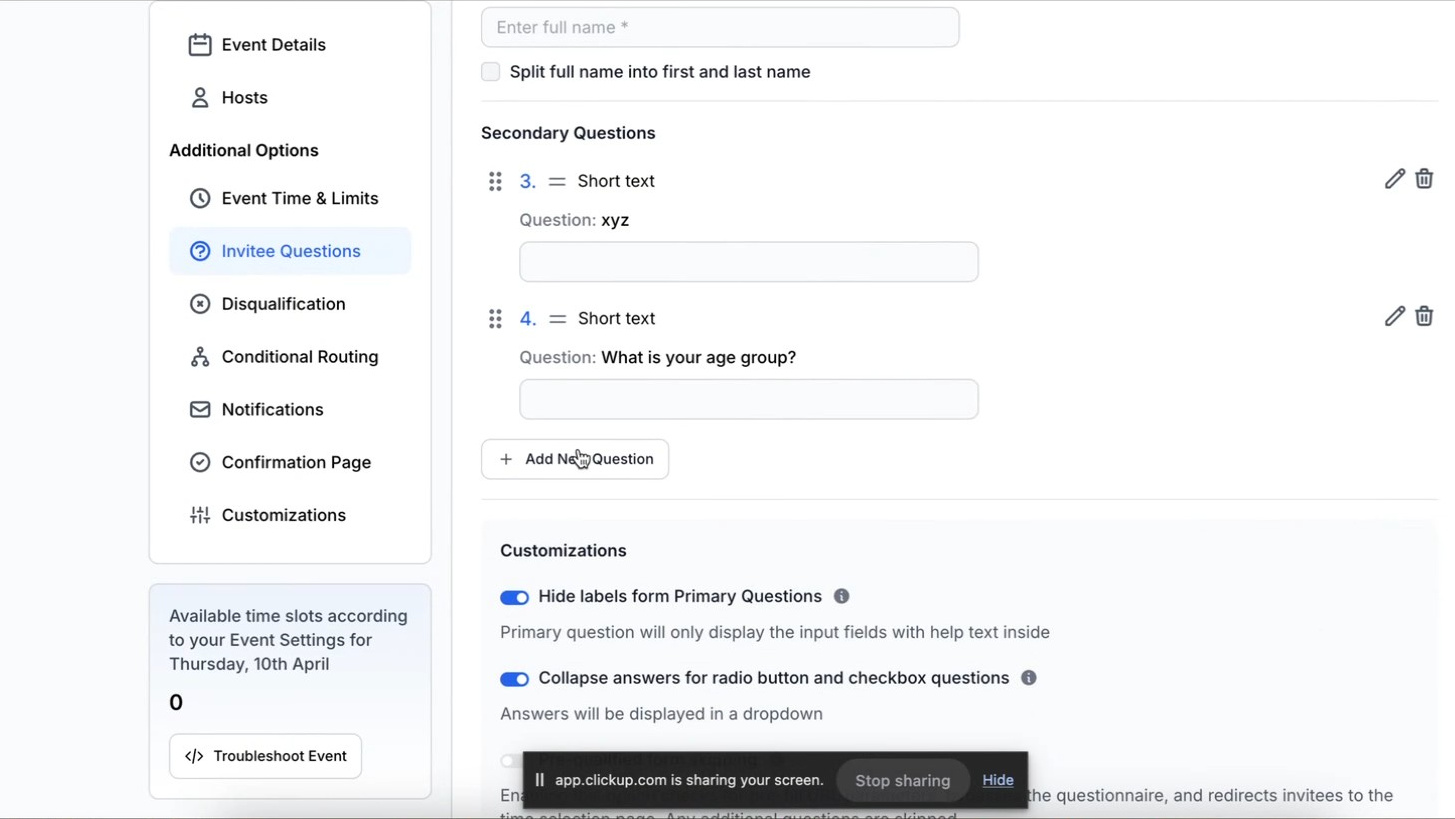The width and height of the screenshot is (1455, 819).
Task: Click the drag handle for question 3
Action: click(x=495, y=181)
